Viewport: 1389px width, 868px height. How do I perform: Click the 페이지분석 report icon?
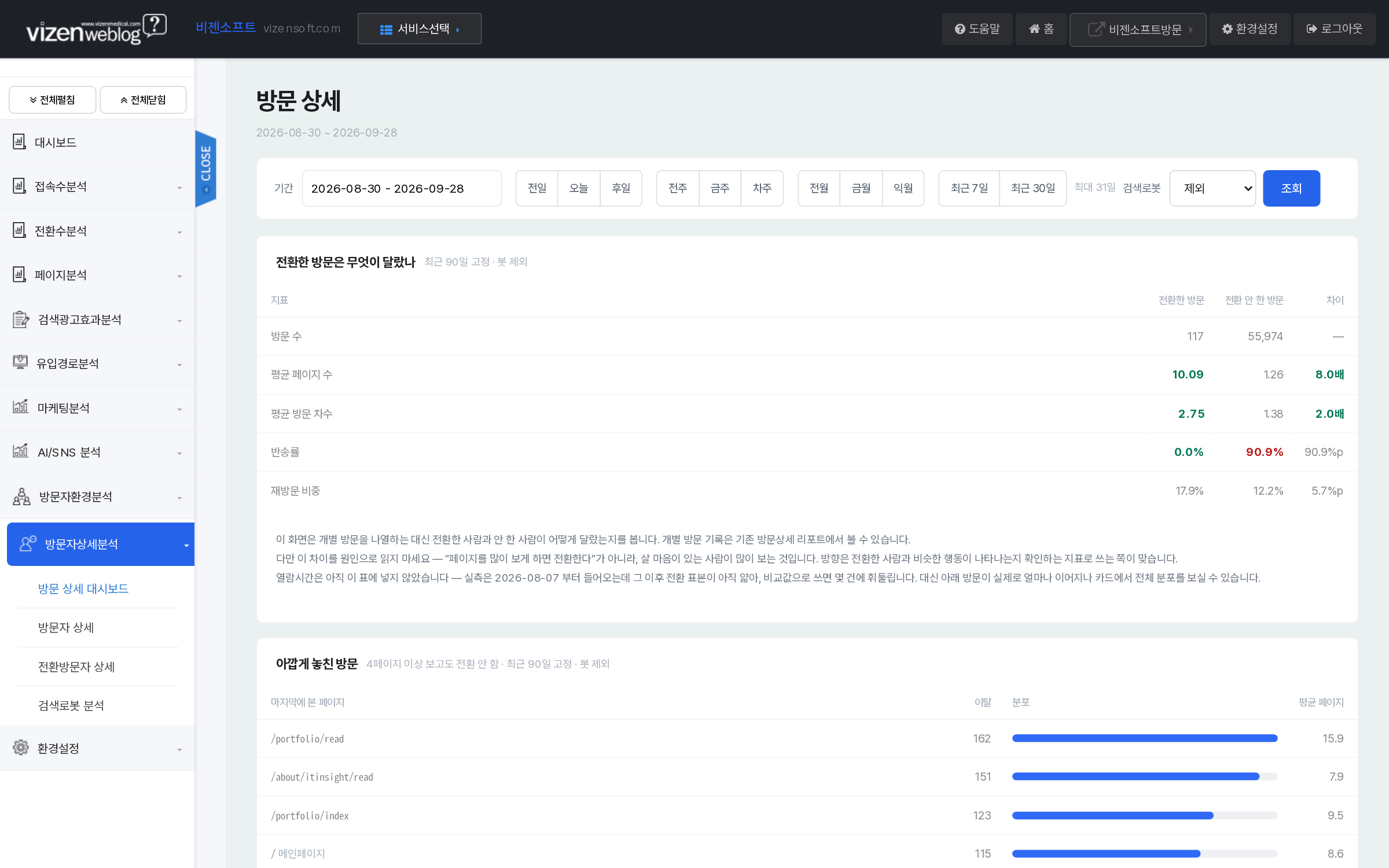[x=20, y=274]
